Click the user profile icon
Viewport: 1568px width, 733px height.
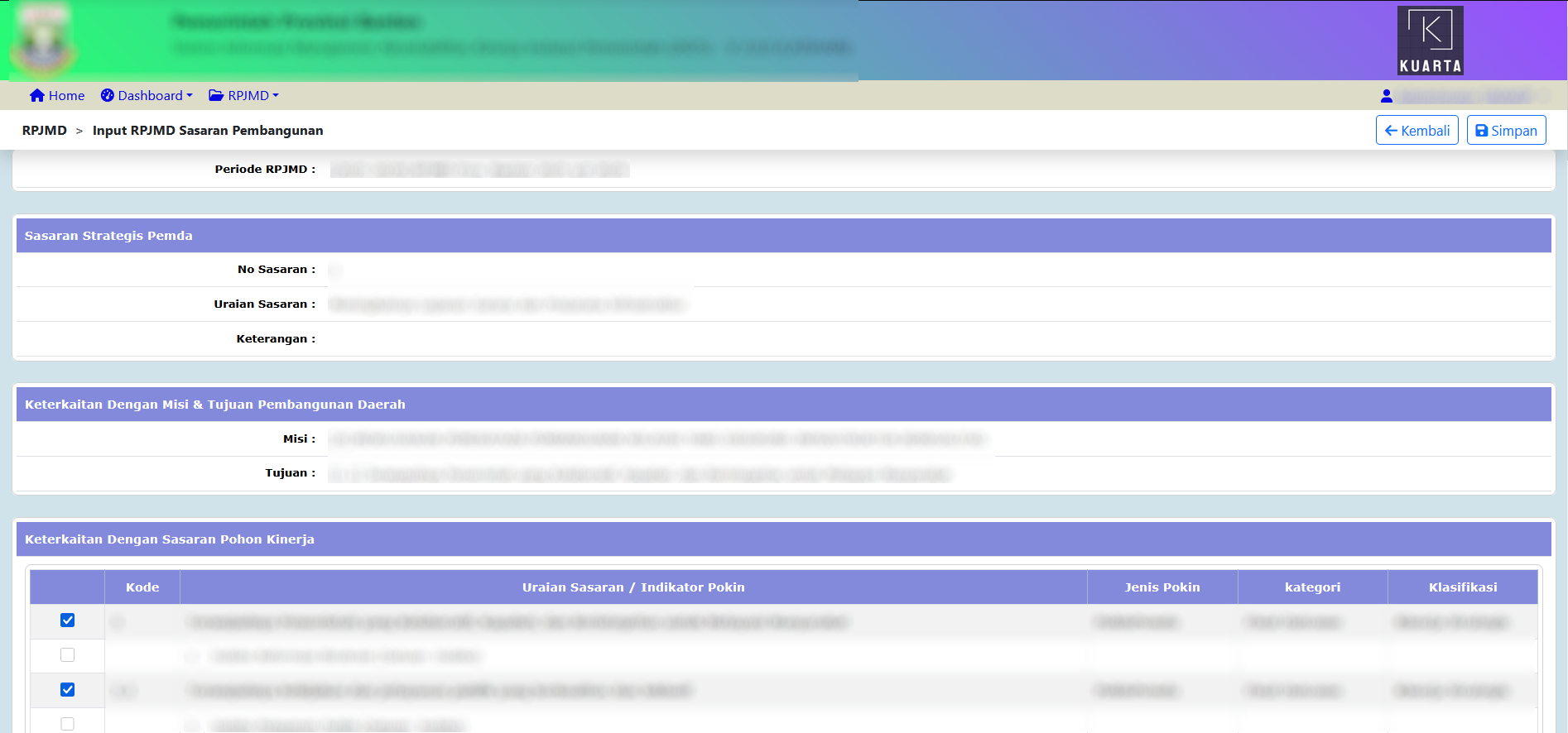coord(1387,96)
